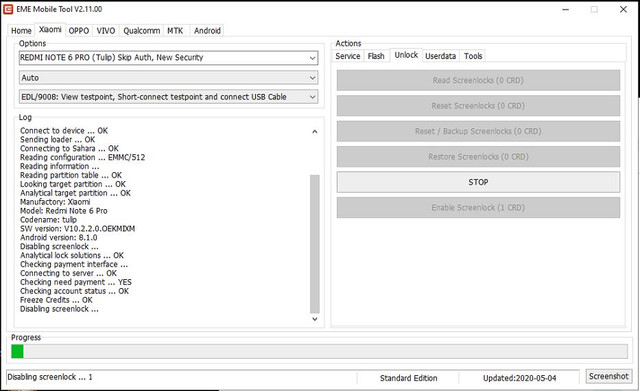Switch to the OPPO tab
640x391 pixels.
tap(79, 31)
